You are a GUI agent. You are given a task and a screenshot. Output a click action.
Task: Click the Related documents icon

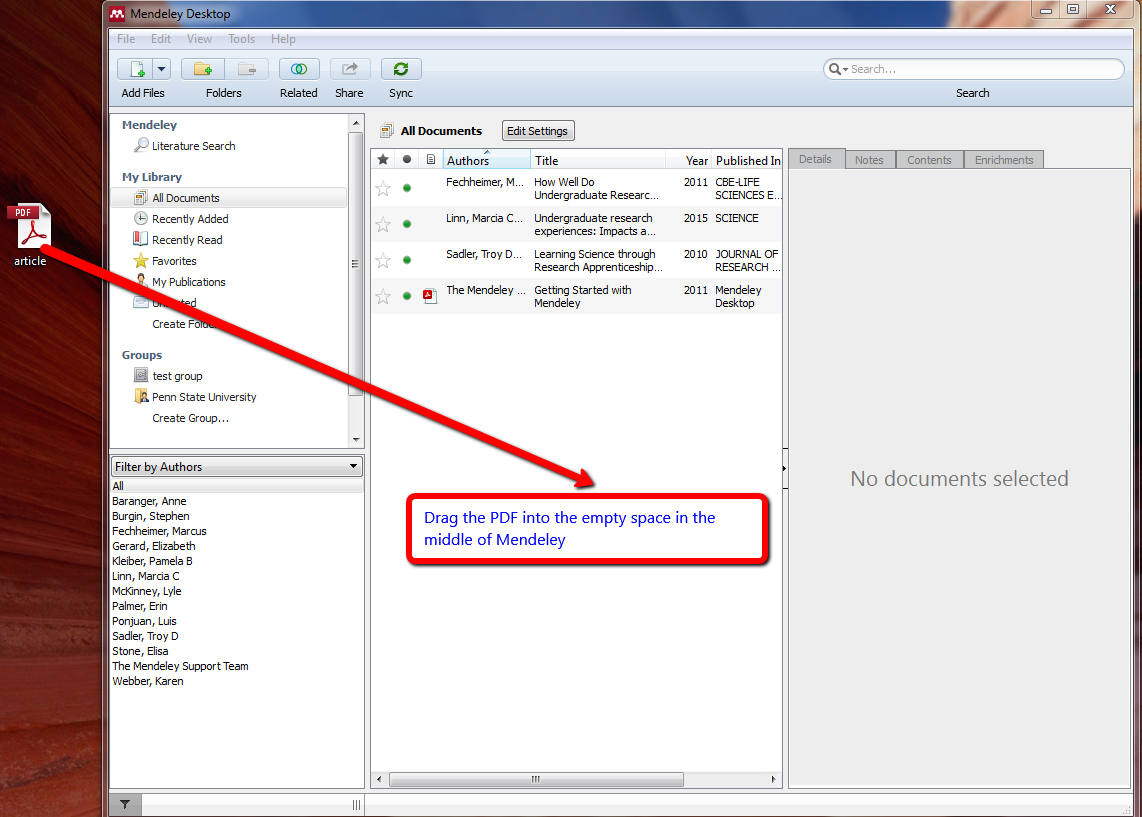(x=299, y=69)
